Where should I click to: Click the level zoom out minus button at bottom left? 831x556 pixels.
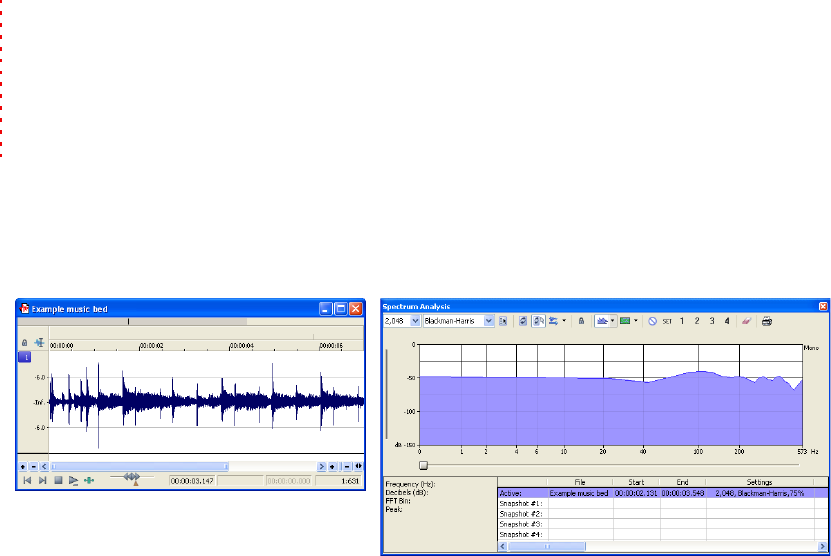(x=33, y=466)
